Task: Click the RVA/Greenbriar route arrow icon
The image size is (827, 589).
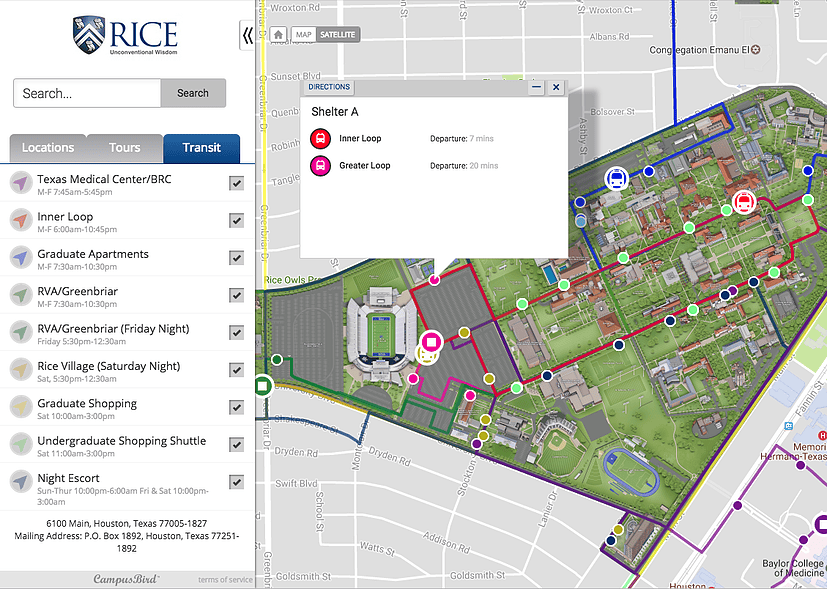Action: tap(21, 295)
